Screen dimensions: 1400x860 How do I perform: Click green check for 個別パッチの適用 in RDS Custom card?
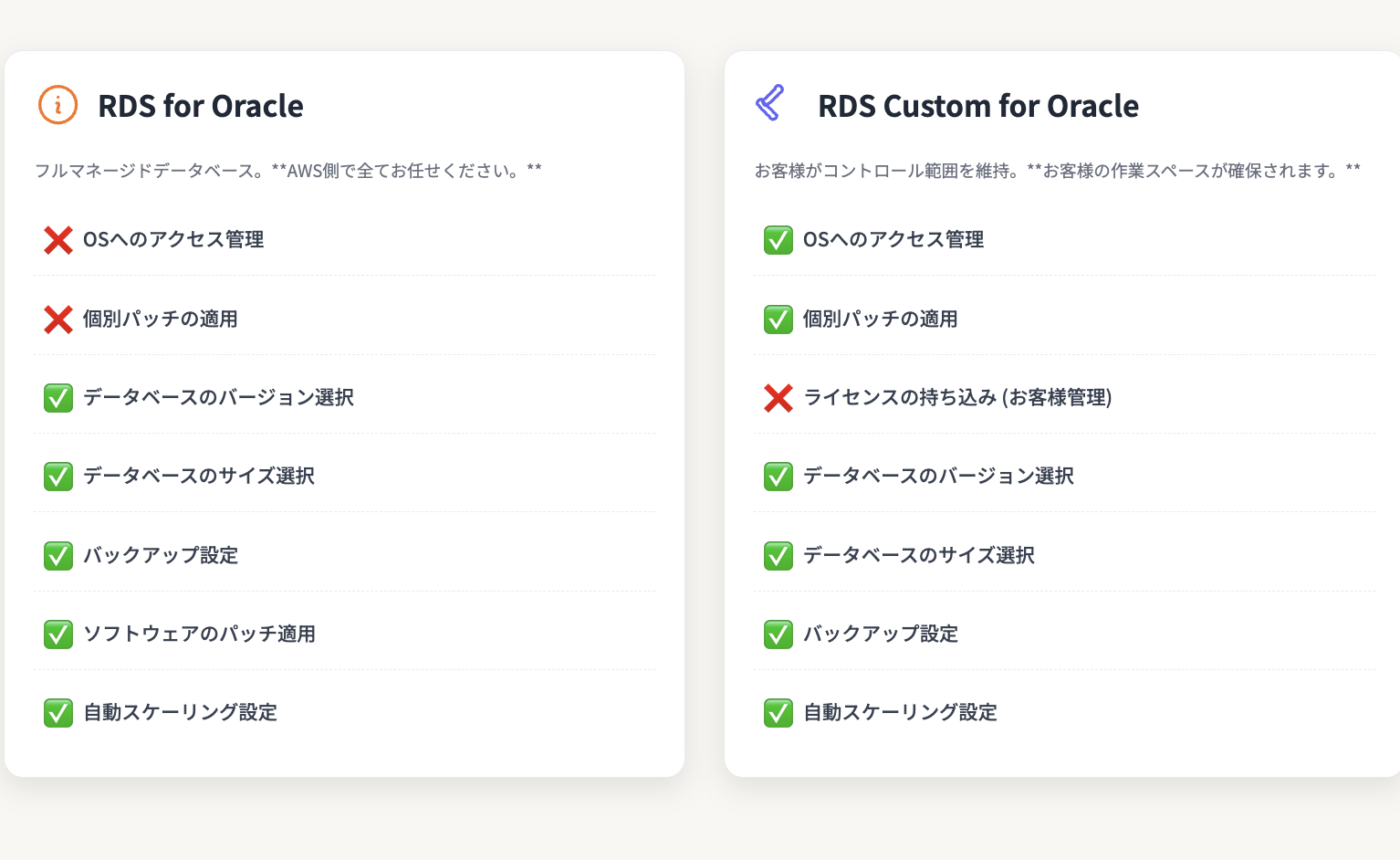pyautogui.click(x=778, y=320)
